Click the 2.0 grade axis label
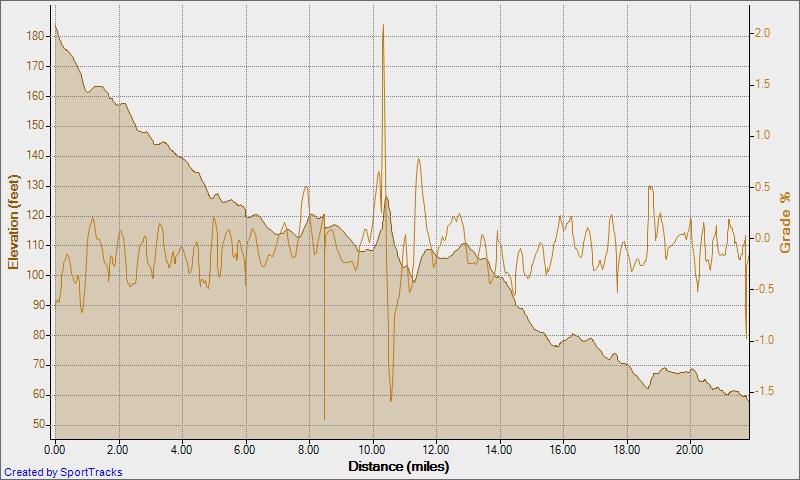Image resolution: width=800 pixels, height=480 pixels. 762,33
